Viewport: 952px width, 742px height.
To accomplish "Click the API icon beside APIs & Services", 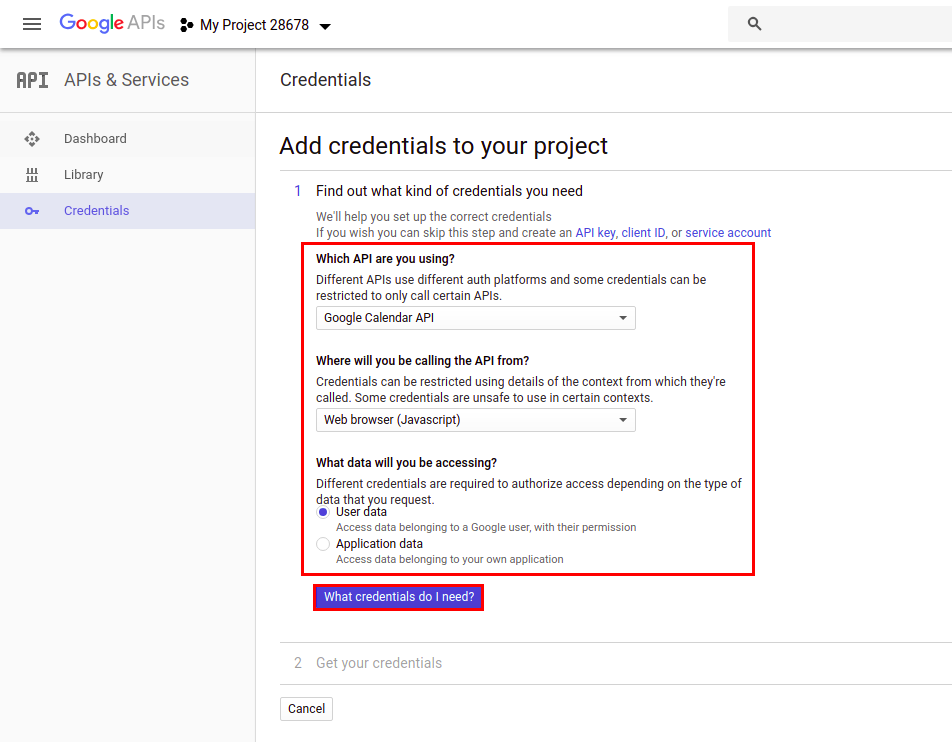I will [x=32, y=80].
